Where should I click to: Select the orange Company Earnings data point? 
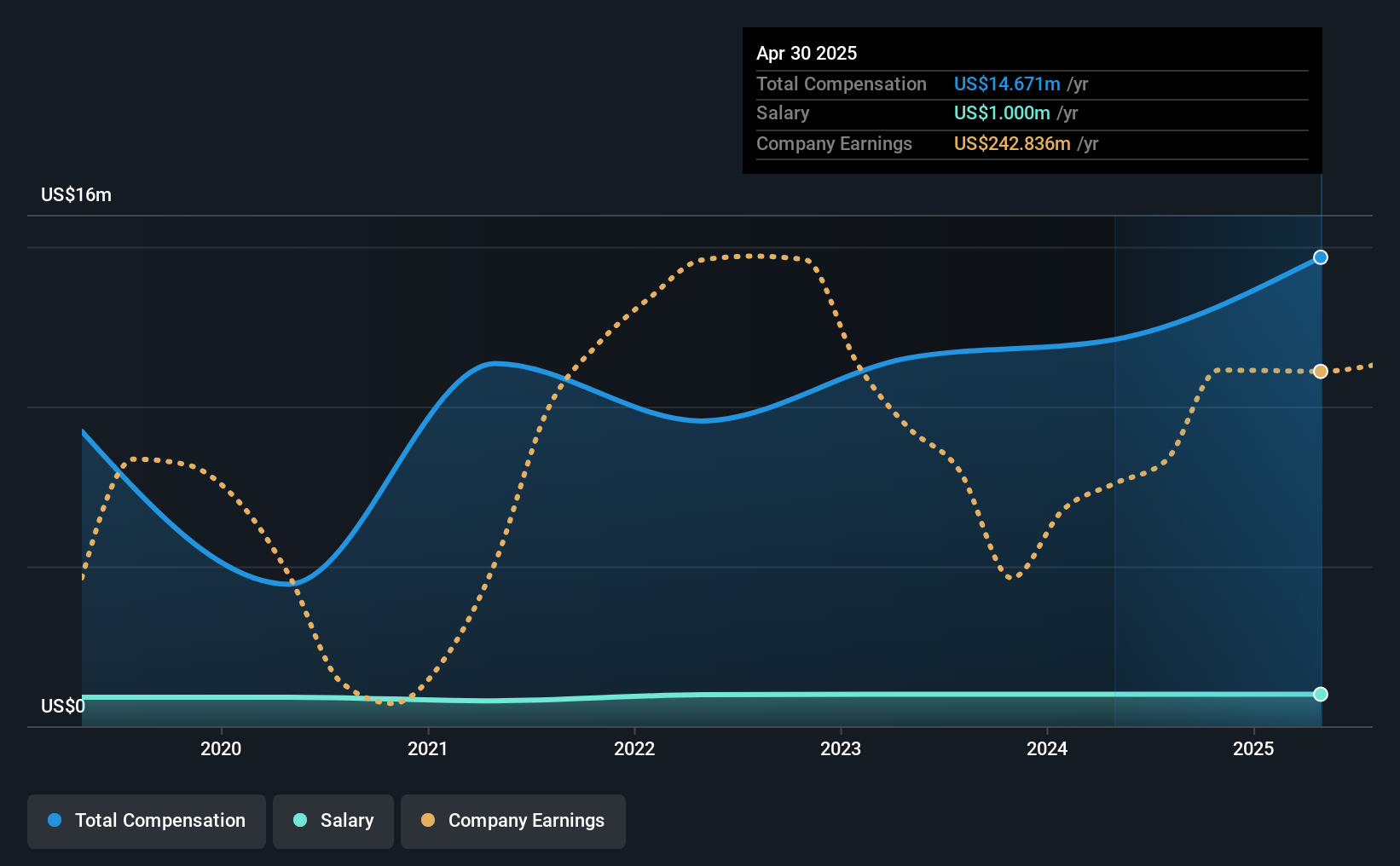point(1320,372)
